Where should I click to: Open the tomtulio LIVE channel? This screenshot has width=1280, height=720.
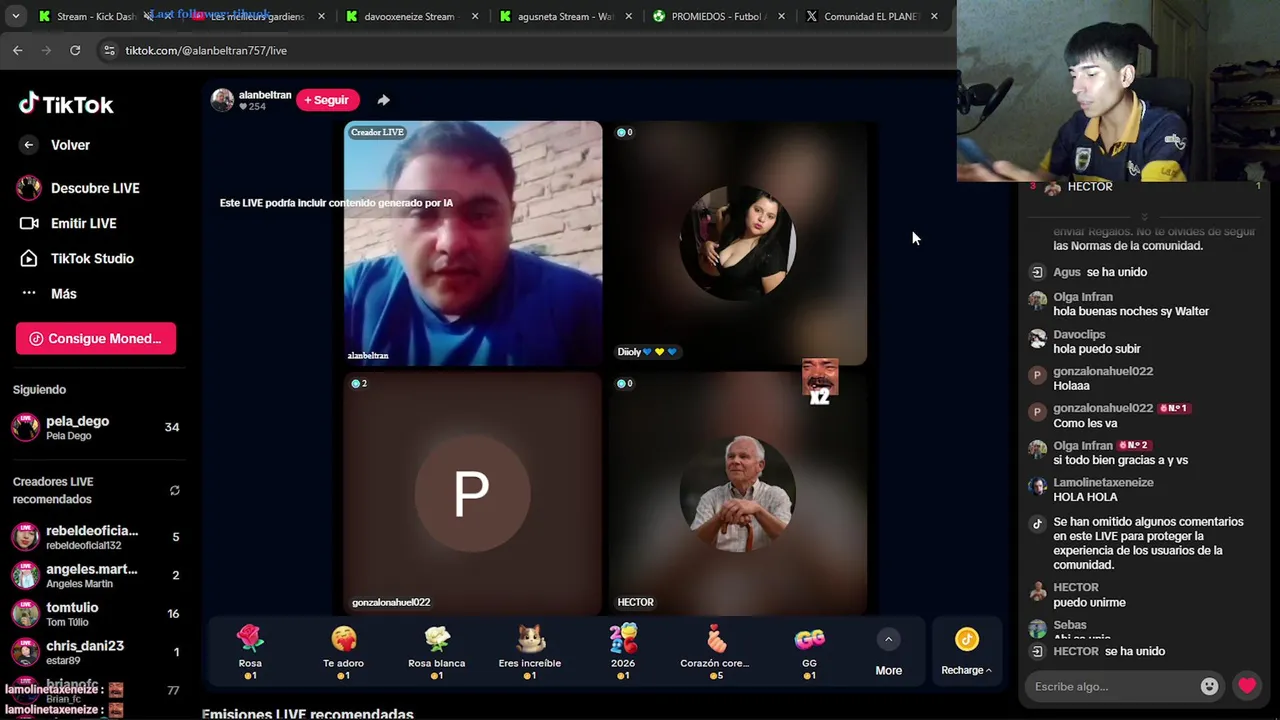point(95,613)
